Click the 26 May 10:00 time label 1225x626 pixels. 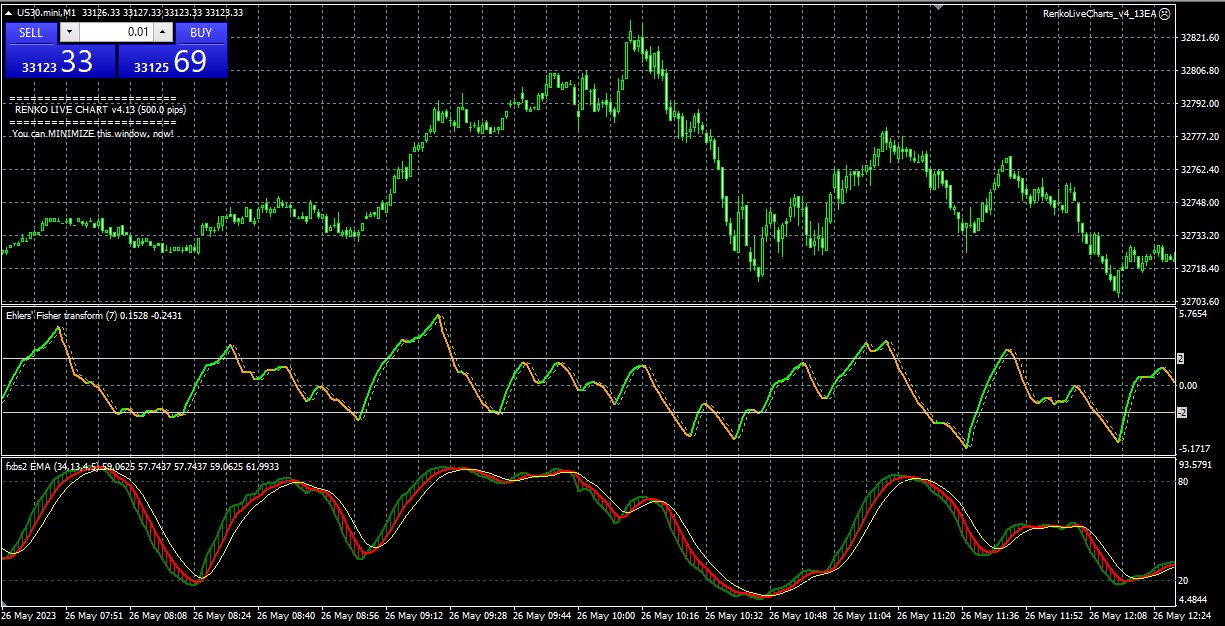(x=606, y=615)
